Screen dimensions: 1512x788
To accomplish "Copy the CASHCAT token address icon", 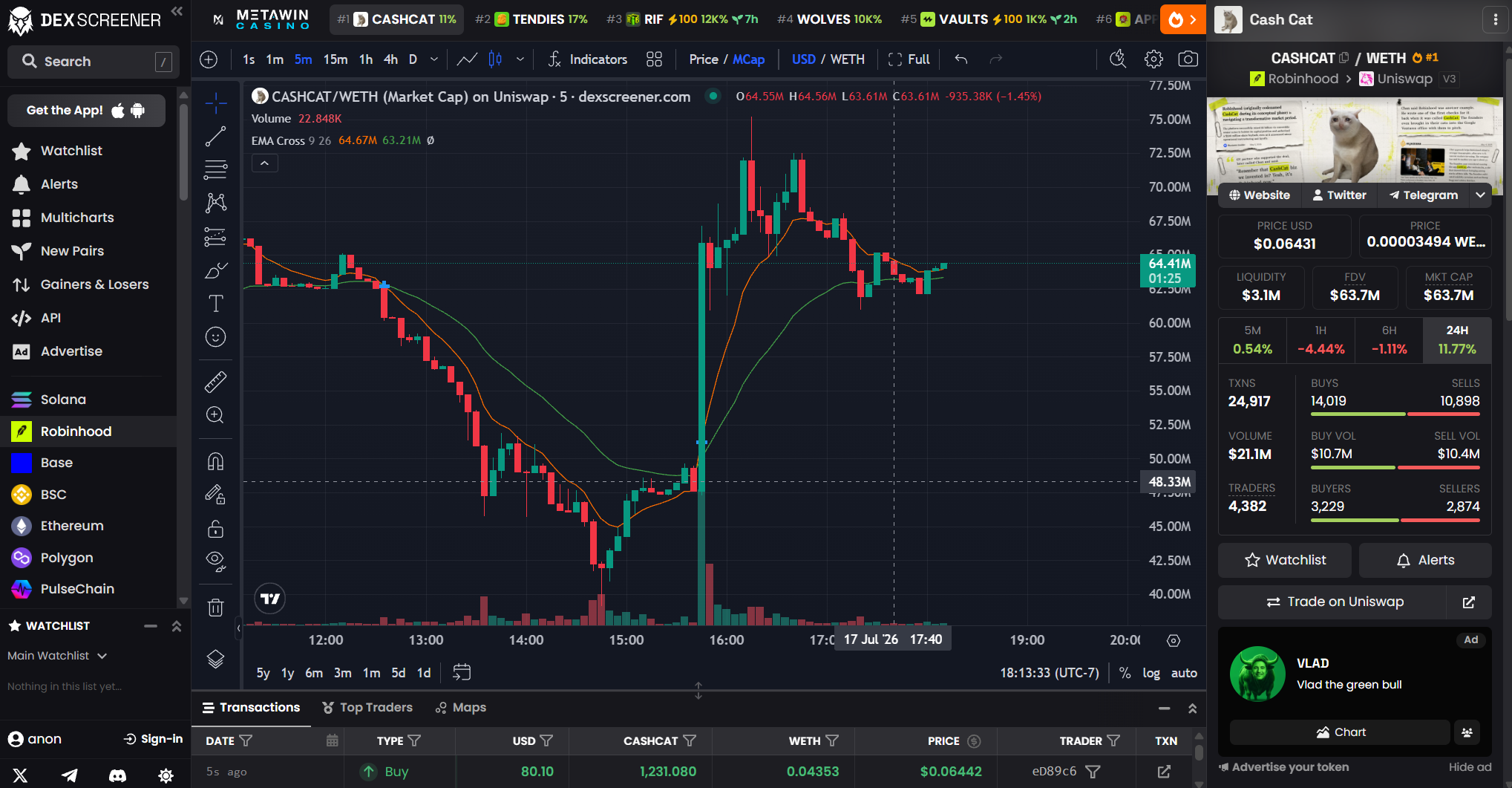I will tap(1344, 58).
